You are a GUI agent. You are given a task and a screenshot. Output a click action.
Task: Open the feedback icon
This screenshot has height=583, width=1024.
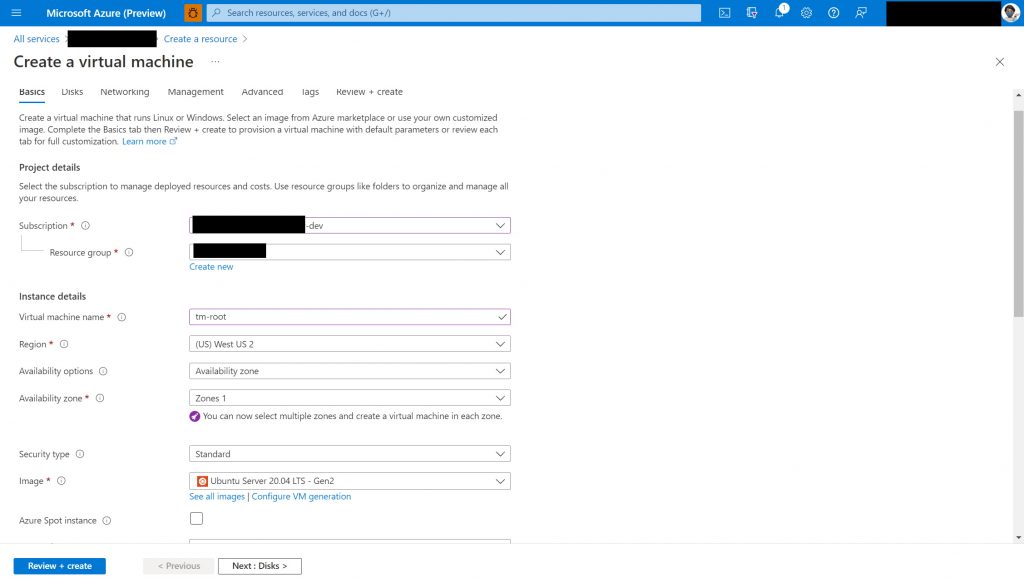[x=861, y=12]
